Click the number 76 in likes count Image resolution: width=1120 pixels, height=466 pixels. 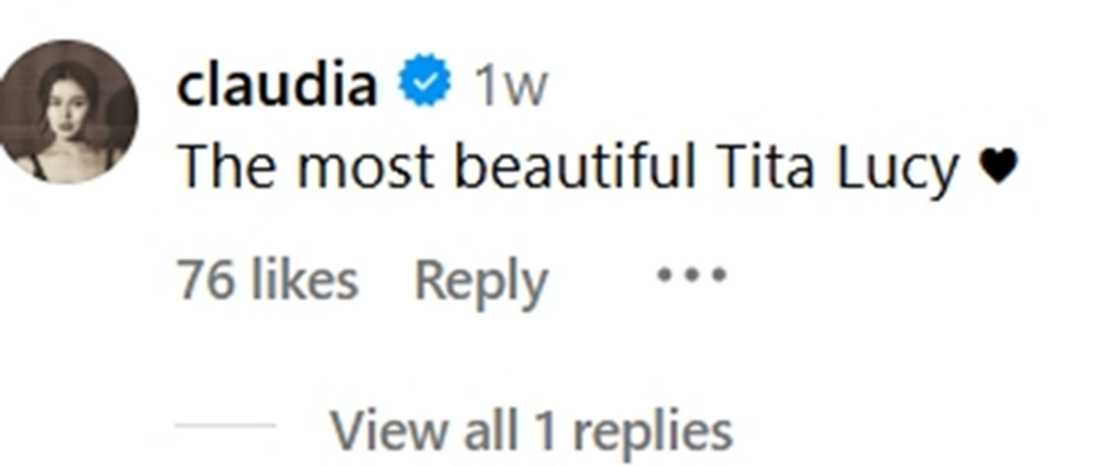point(206,281)
